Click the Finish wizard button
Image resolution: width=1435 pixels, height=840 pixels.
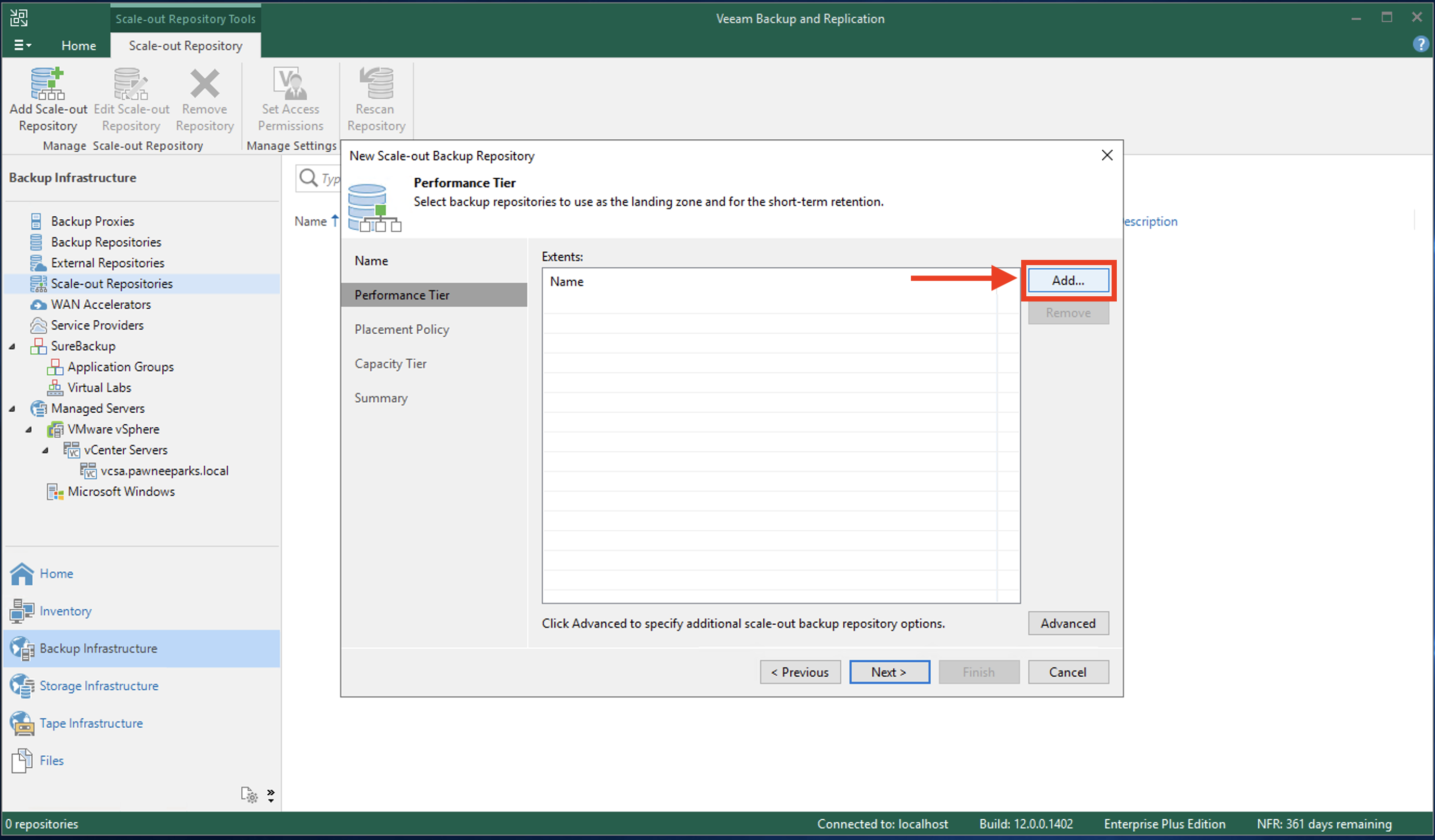(x=979, y=672)
